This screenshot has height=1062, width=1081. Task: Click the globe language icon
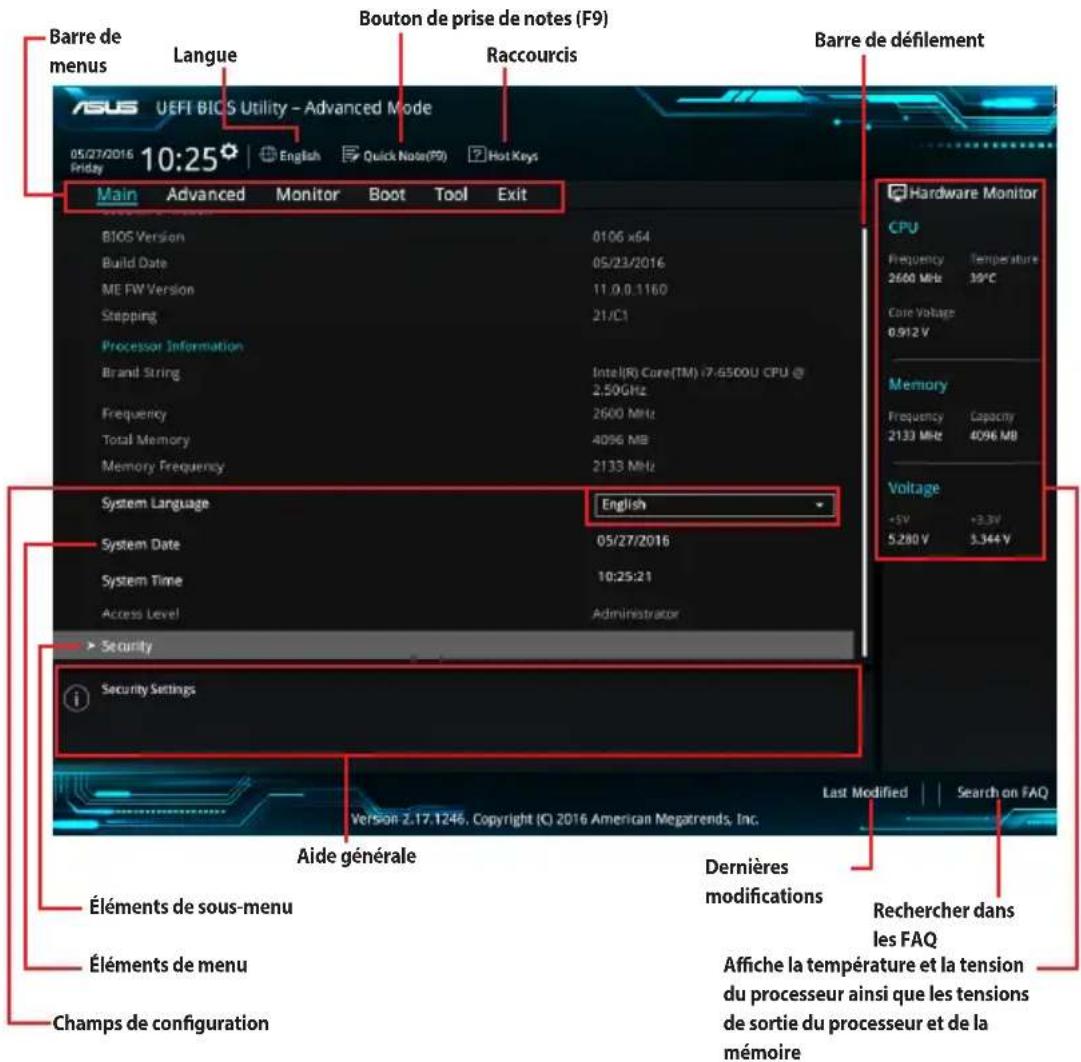coord(267,154)
